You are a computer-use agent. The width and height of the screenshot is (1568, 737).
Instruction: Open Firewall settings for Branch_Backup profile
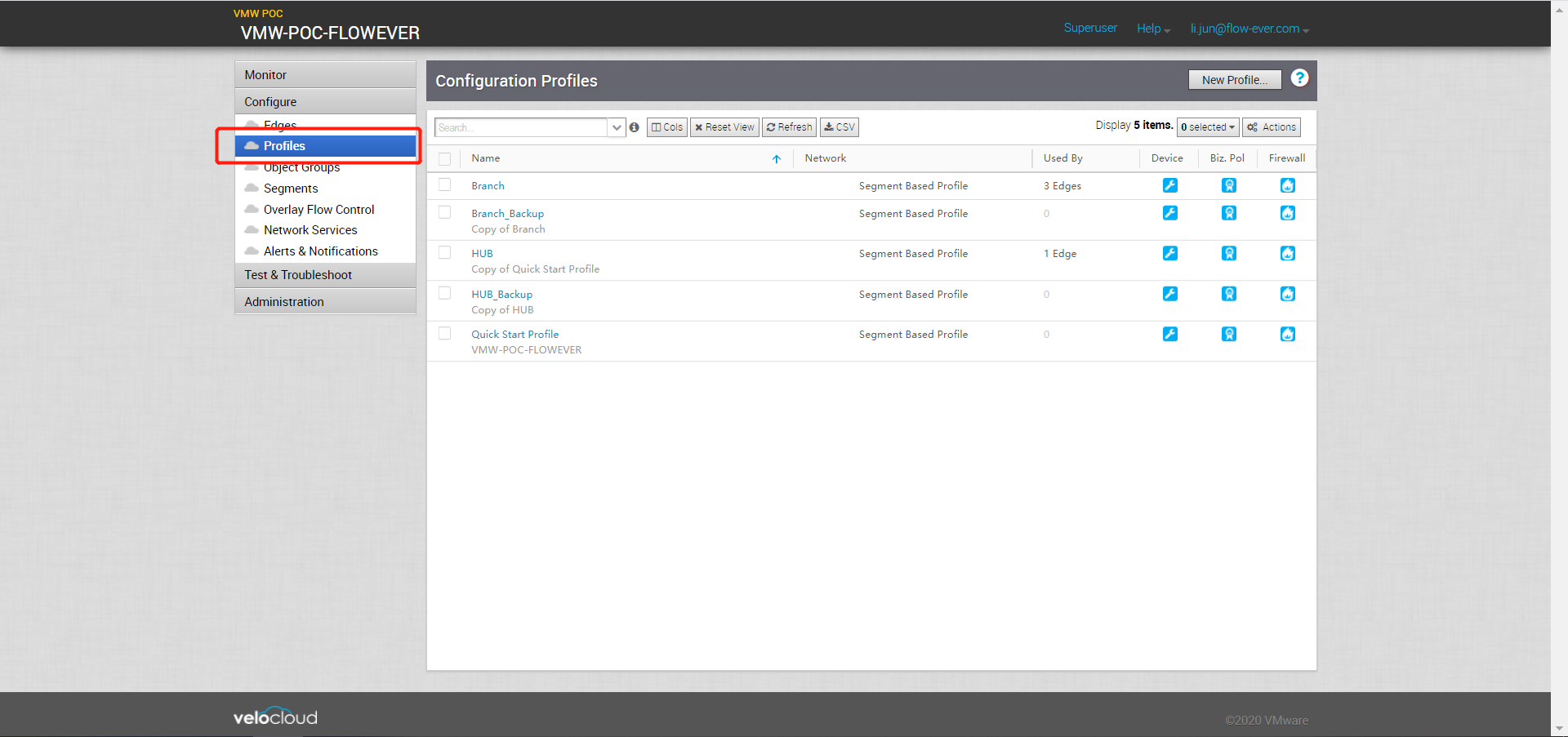pos(1287,213)
